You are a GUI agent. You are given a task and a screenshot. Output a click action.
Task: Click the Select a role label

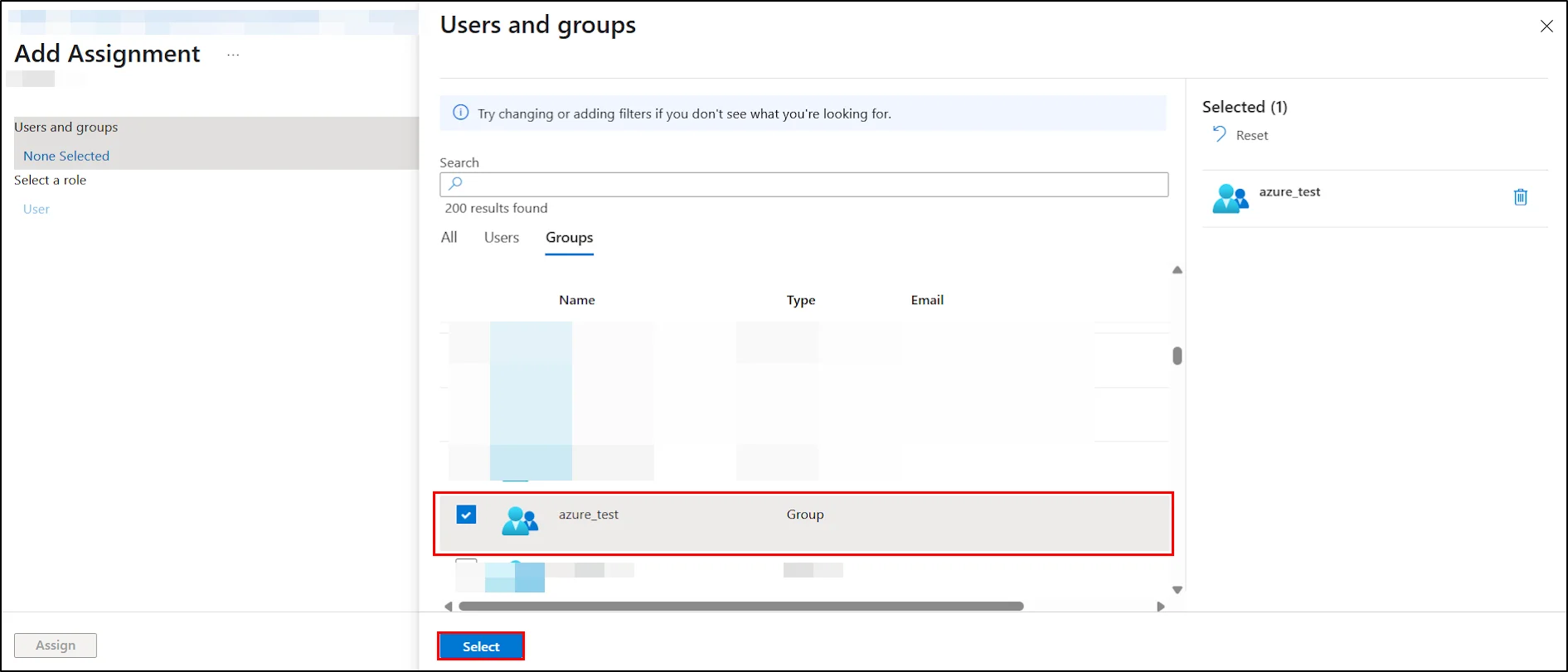pyautogui.click(x=51, y=180)
